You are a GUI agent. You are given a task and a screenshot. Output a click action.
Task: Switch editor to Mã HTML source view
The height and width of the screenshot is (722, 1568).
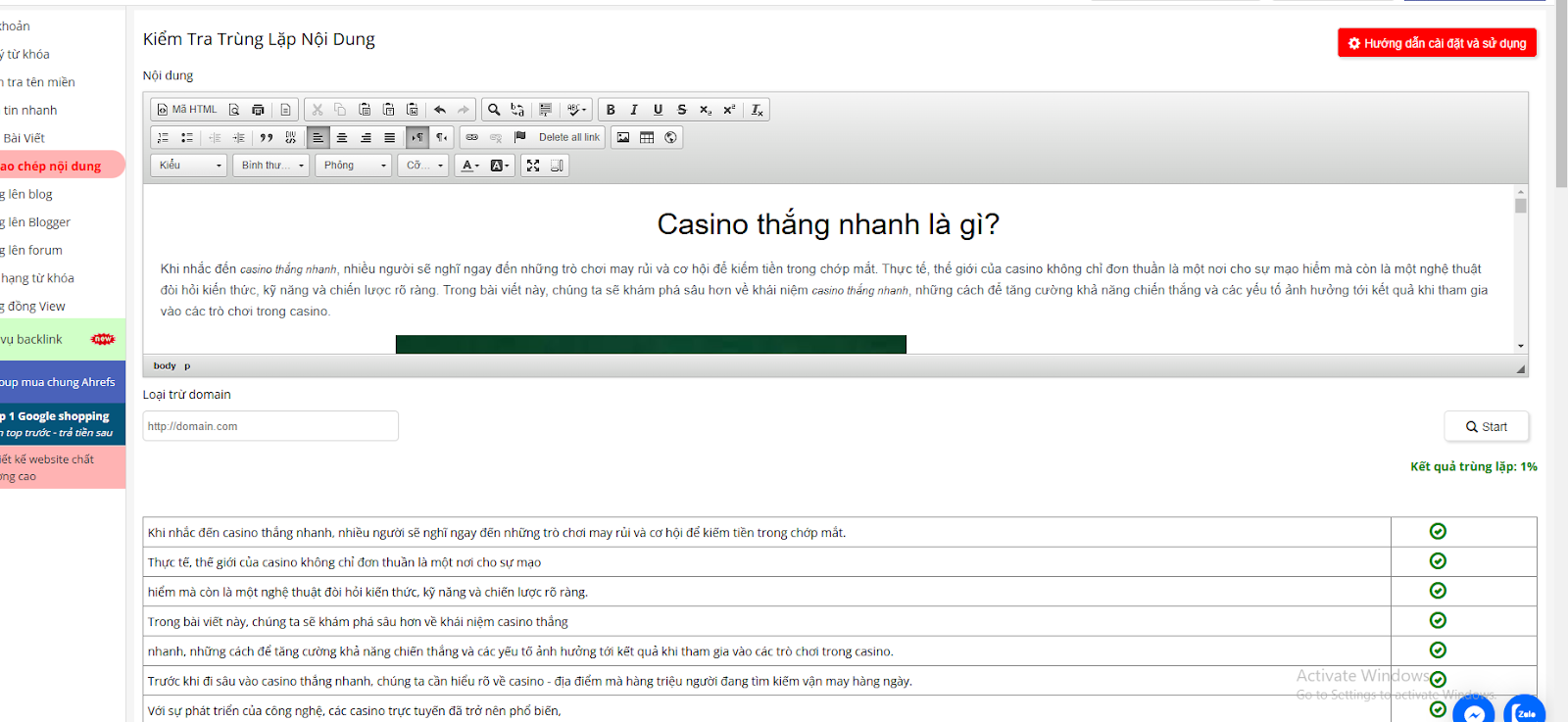coord(187,110)
